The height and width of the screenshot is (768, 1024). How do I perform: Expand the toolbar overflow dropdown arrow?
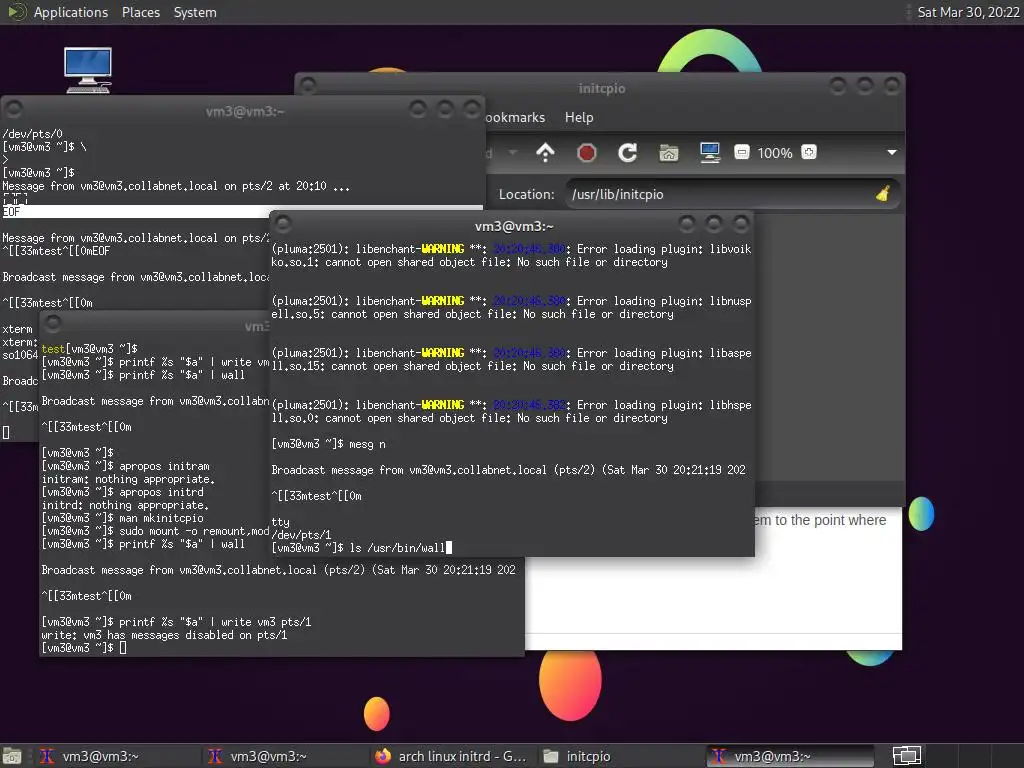[891, 153]
